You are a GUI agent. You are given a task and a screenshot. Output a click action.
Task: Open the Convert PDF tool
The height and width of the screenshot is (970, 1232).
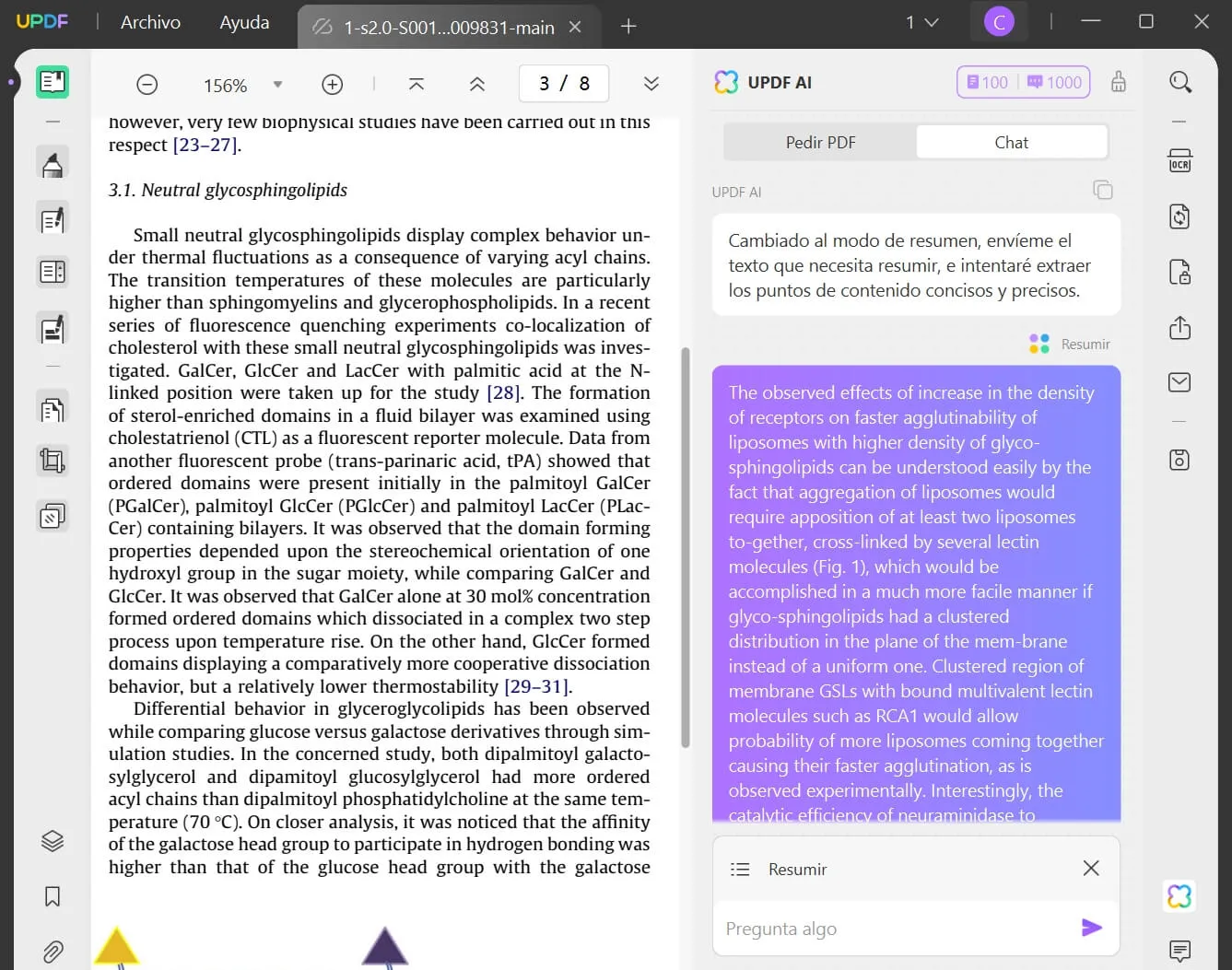(x=1179, y=216)
